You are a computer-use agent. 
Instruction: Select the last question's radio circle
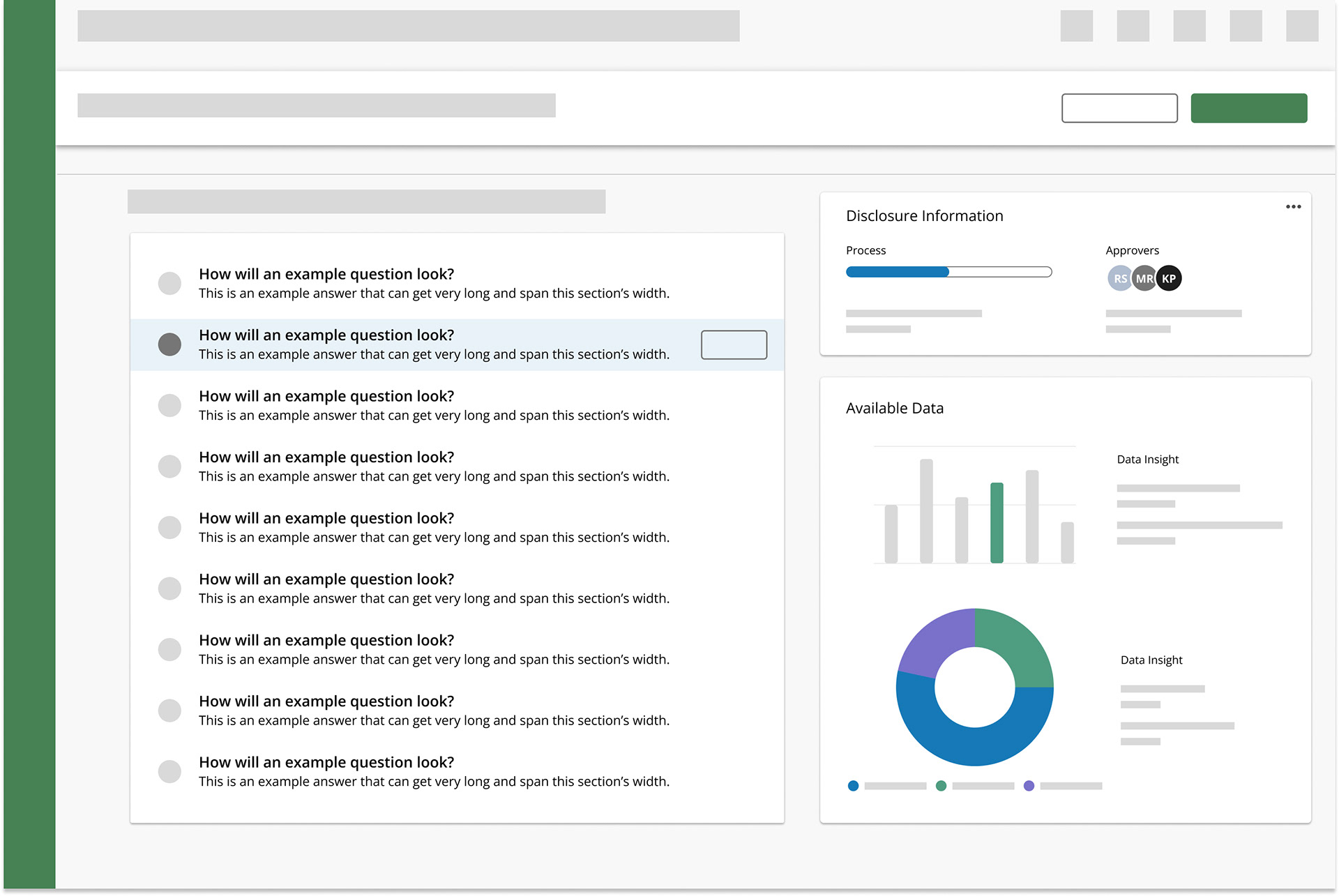[x=169, y=771]
